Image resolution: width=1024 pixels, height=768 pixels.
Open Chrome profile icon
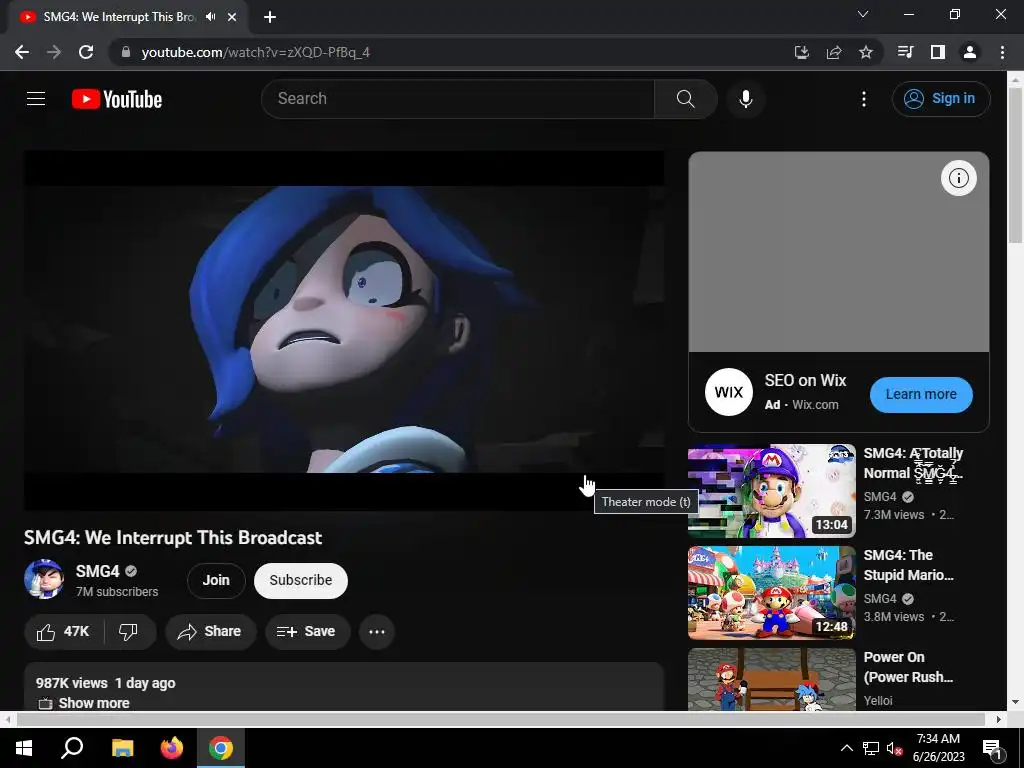click(x=970, y=52)
